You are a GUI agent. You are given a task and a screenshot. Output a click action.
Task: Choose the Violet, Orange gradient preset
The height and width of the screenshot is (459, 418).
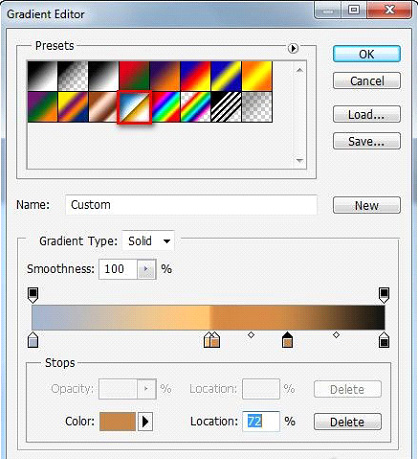165,76
